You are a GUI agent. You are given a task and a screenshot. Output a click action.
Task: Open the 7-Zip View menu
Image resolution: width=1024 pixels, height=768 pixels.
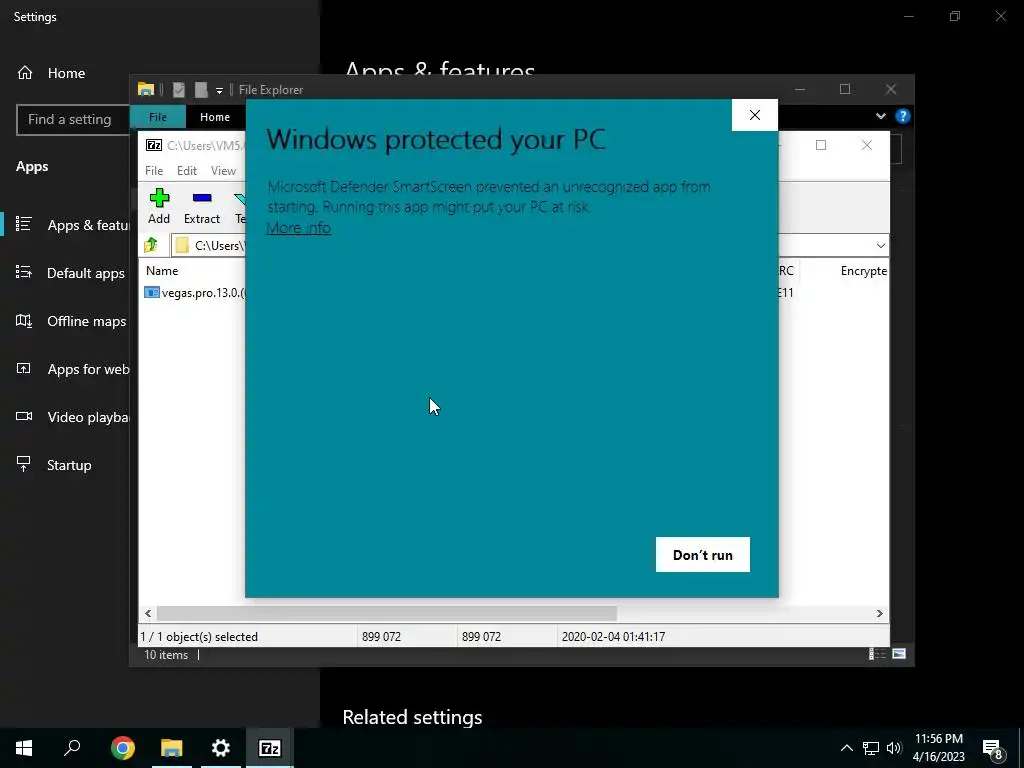[223, 170]
